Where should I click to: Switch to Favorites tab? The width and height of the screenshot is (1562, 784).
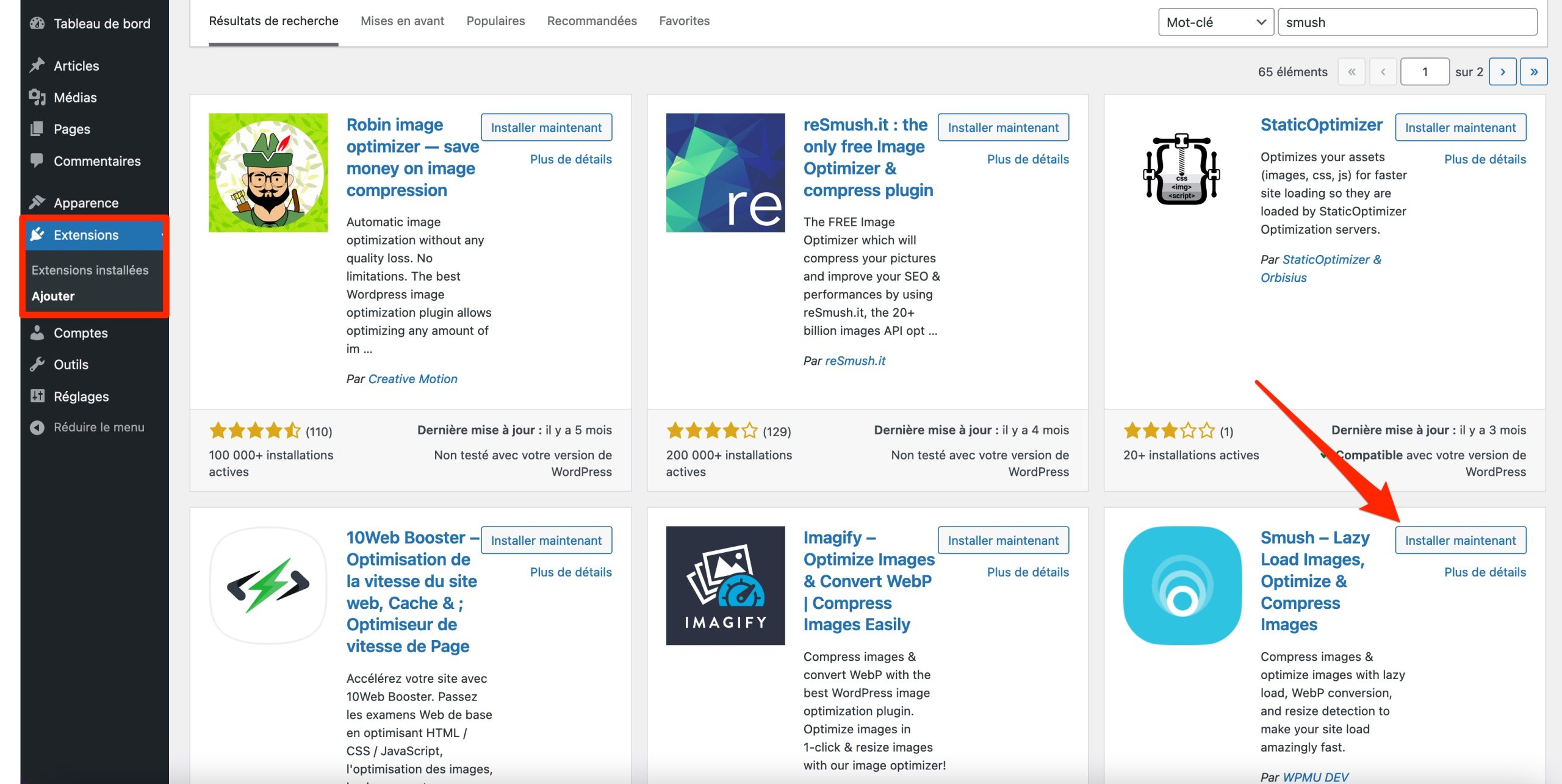click(685, 21)
